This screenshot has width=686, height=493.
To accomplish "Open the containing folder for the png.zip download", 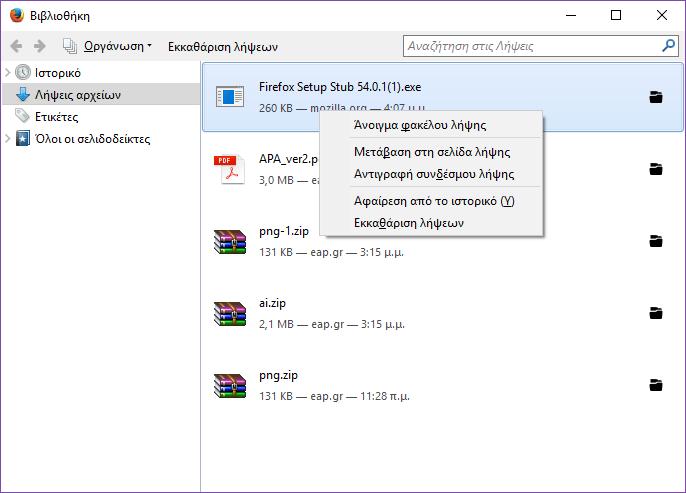I will [x=656, y=385].
